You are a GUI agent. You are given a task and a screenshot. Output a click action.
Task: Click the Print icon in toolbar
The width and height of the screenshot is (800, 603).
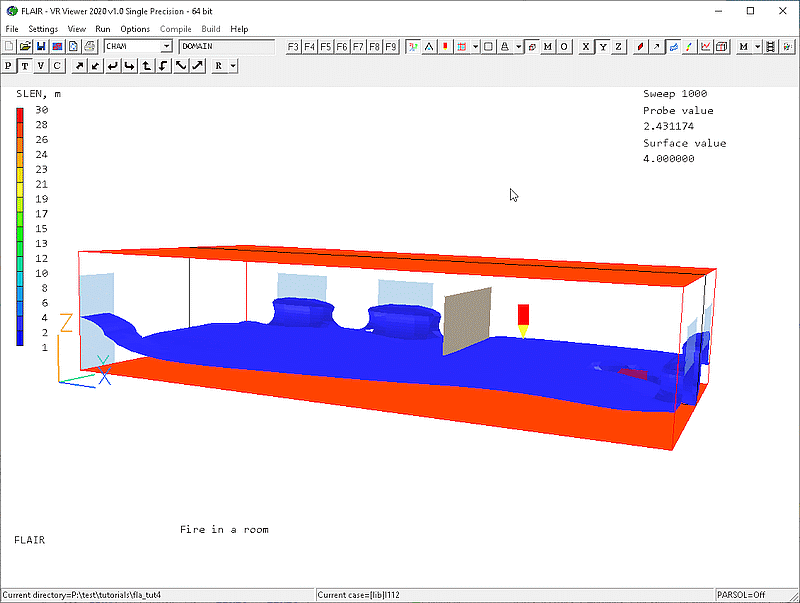(89, 46)
